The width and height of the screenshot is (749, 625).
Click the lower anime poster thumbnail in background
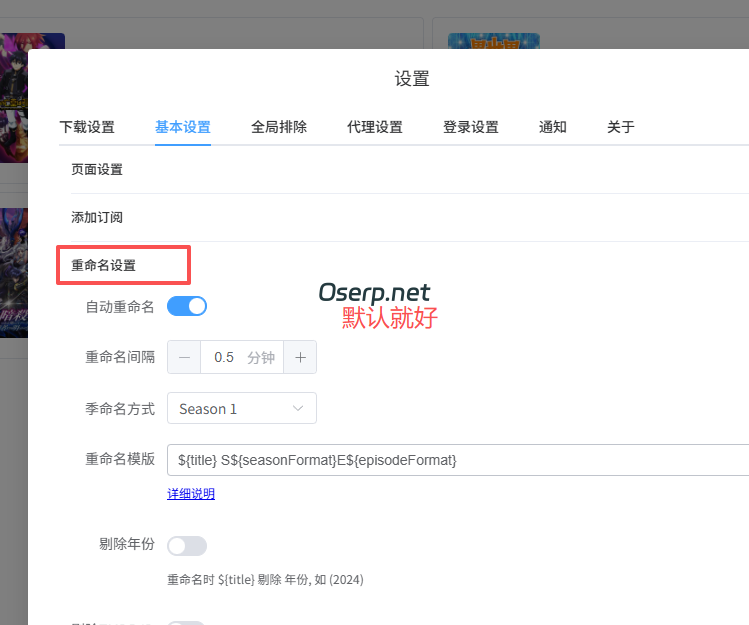click(14, 273)
